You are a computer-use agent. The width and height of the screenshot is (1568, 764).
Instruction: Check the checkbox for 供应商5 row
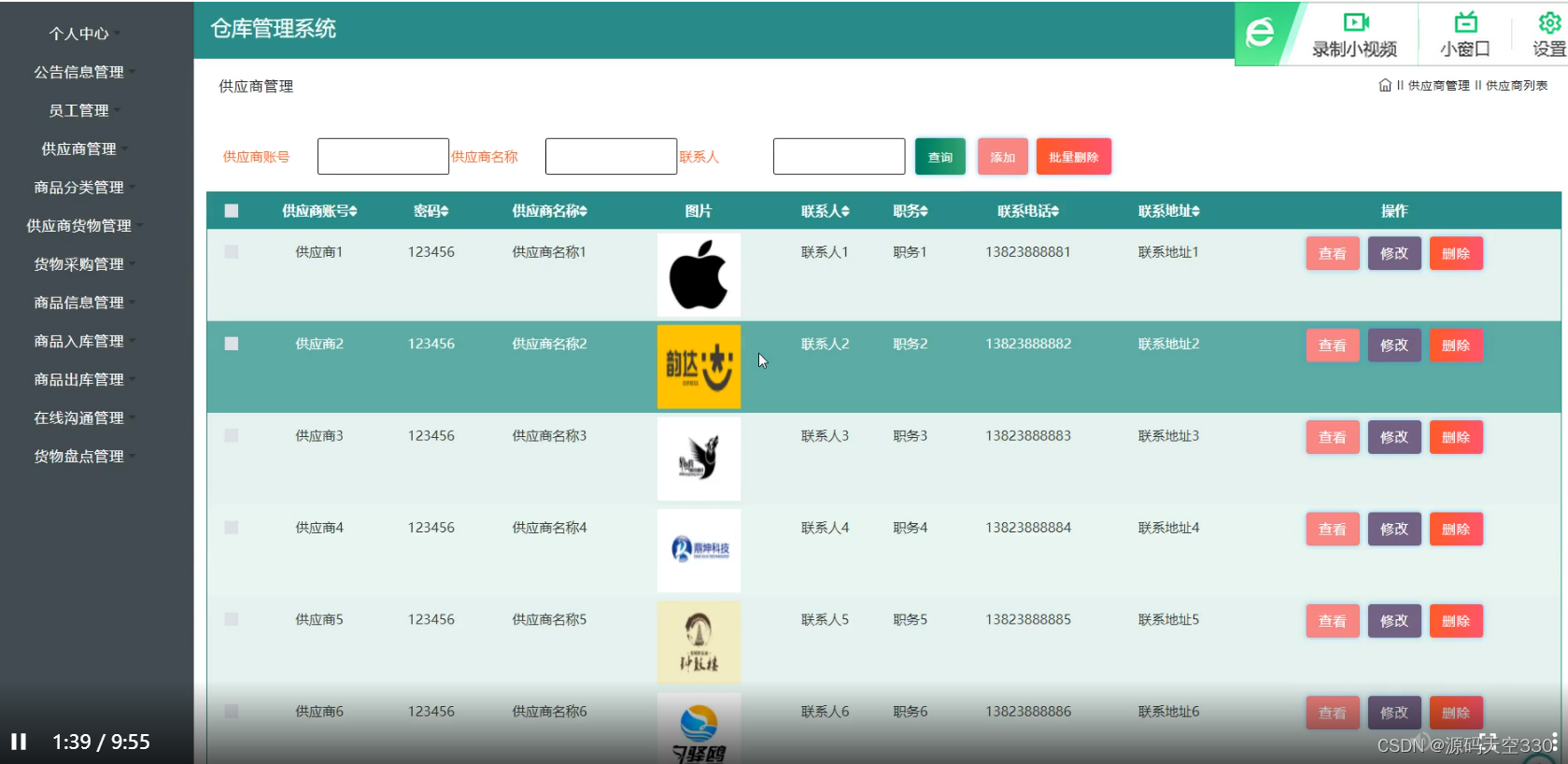click(x=232, y=619)
